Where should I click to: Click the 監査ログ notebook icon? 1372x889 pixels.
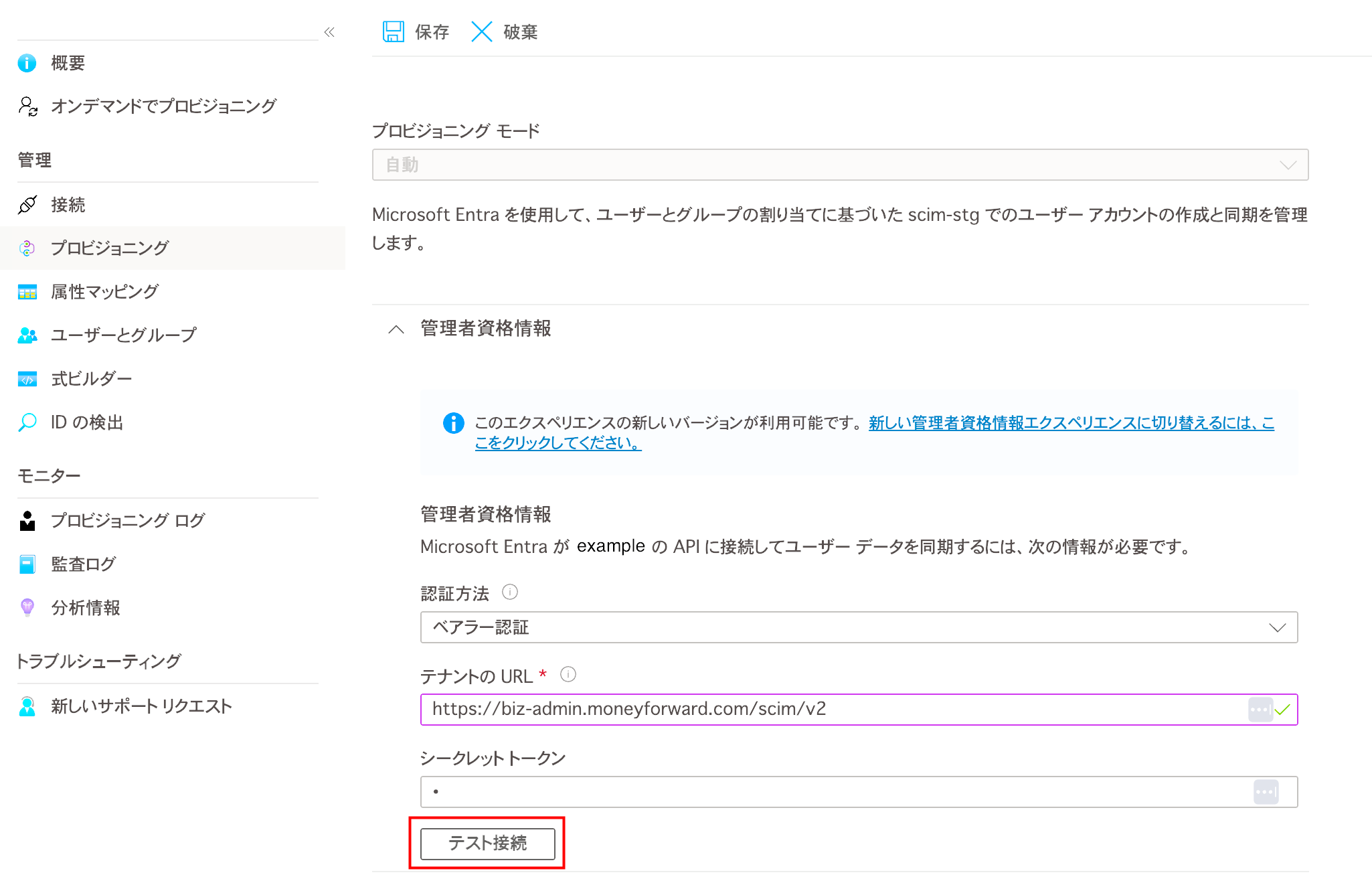(27, 564)
